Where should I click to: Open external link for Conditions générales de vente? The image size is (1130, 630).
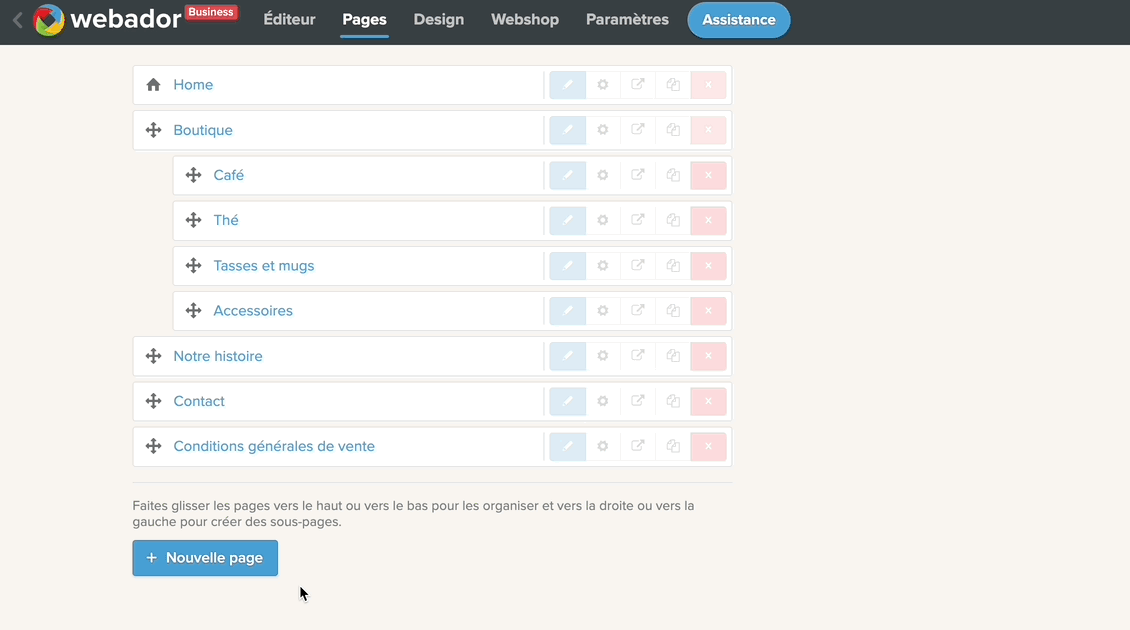coord(638,446)
